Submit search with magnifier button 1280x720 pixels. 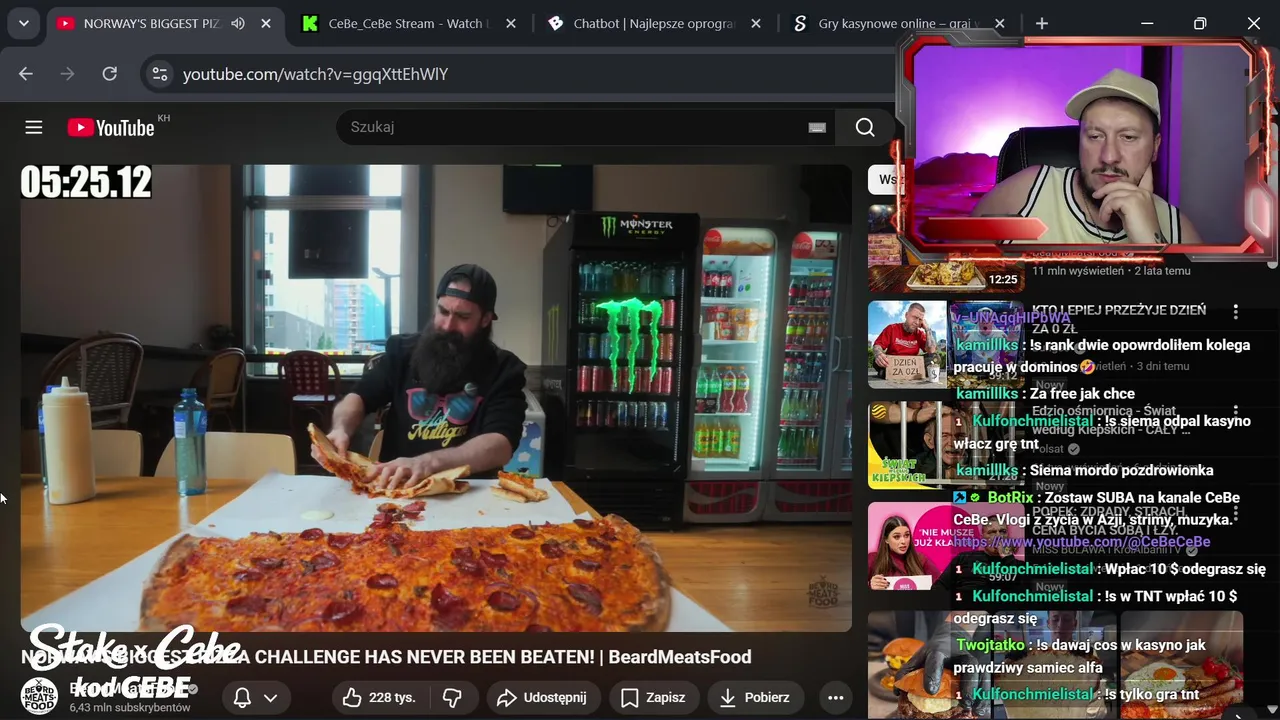(865, 127)
